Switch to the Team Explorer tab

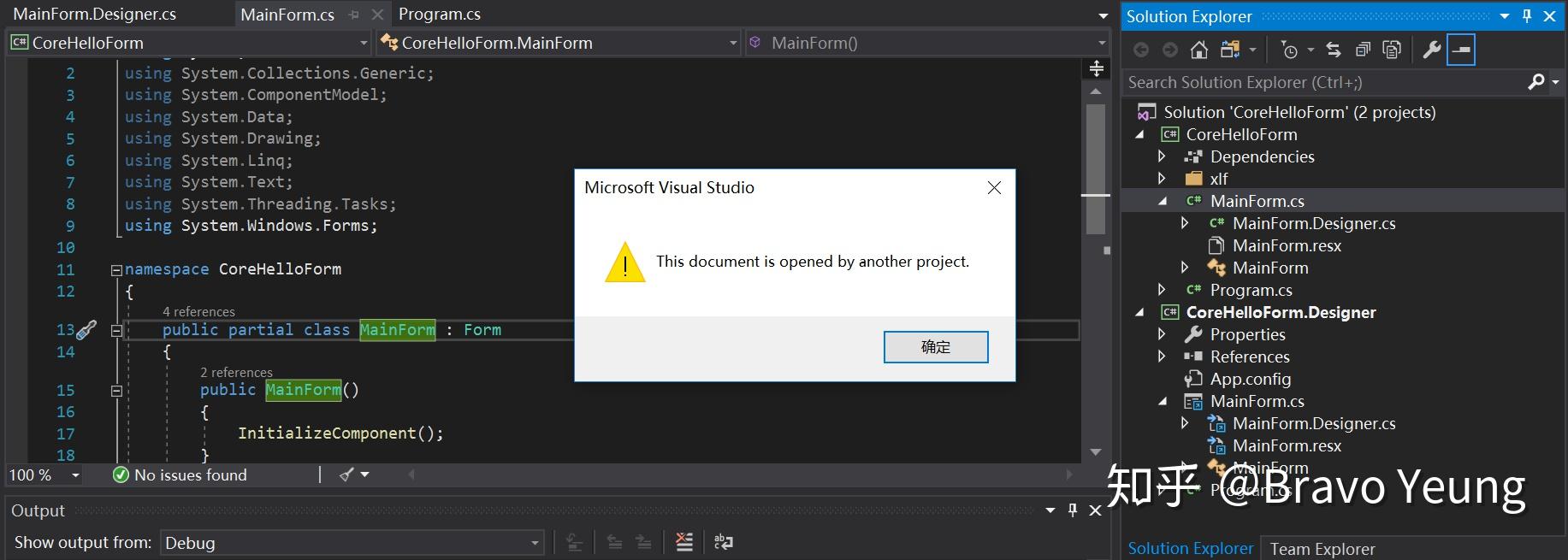[x=1322, y=549]
